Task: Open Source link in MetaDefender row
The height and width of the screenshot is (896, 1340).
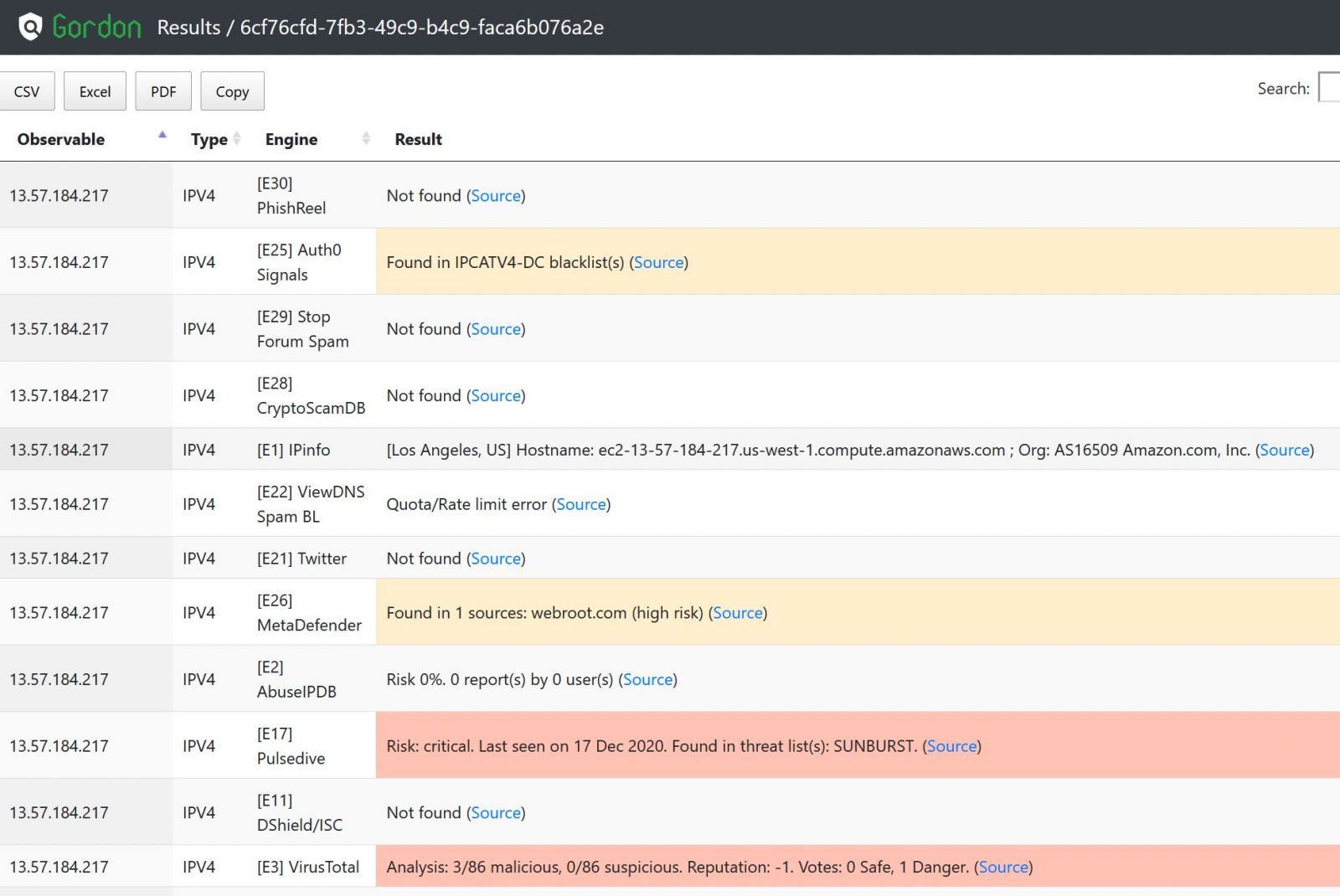Action: (x=738, y=613)
